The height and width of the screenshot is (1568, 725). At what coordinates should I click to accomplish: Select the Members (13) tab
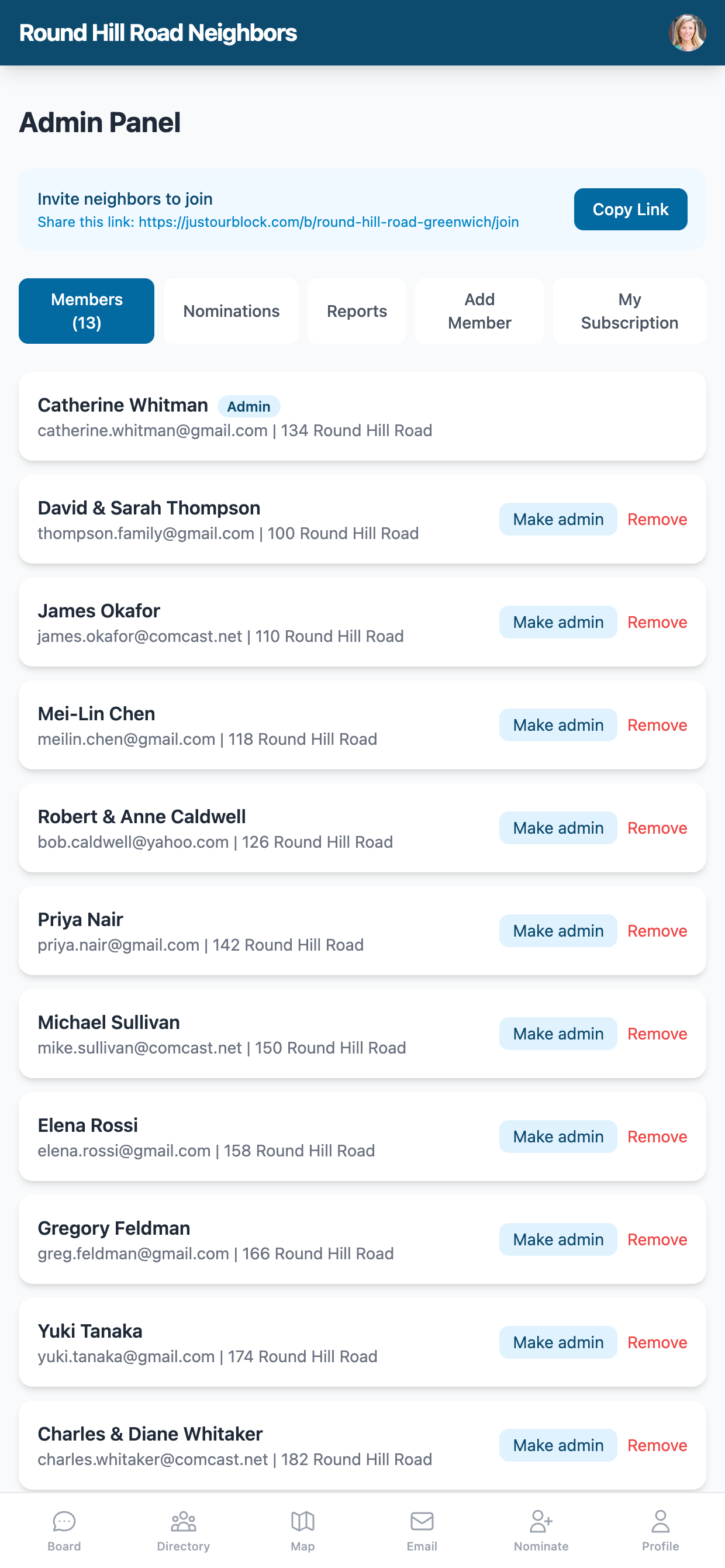click(x=87, y=311)
